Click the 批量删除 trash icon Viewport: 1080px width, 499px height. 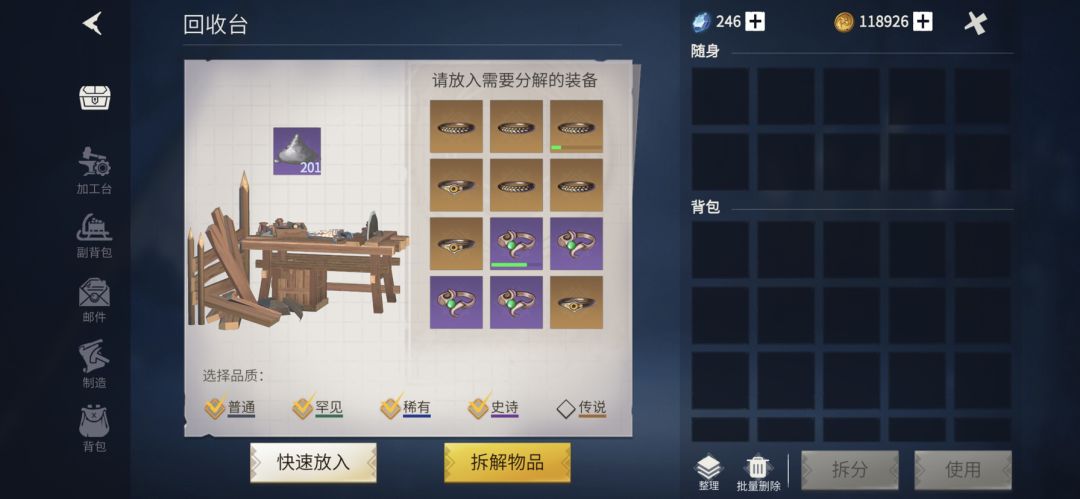tap(758, 473)
